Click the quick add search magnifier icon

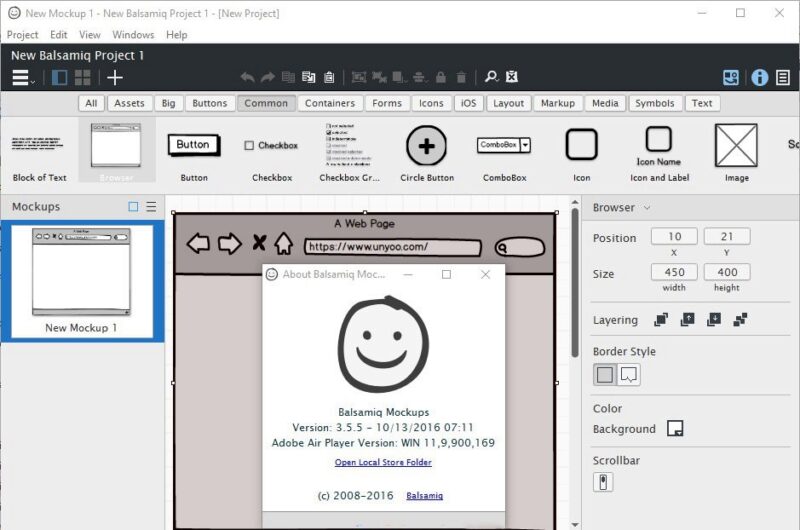491,77
